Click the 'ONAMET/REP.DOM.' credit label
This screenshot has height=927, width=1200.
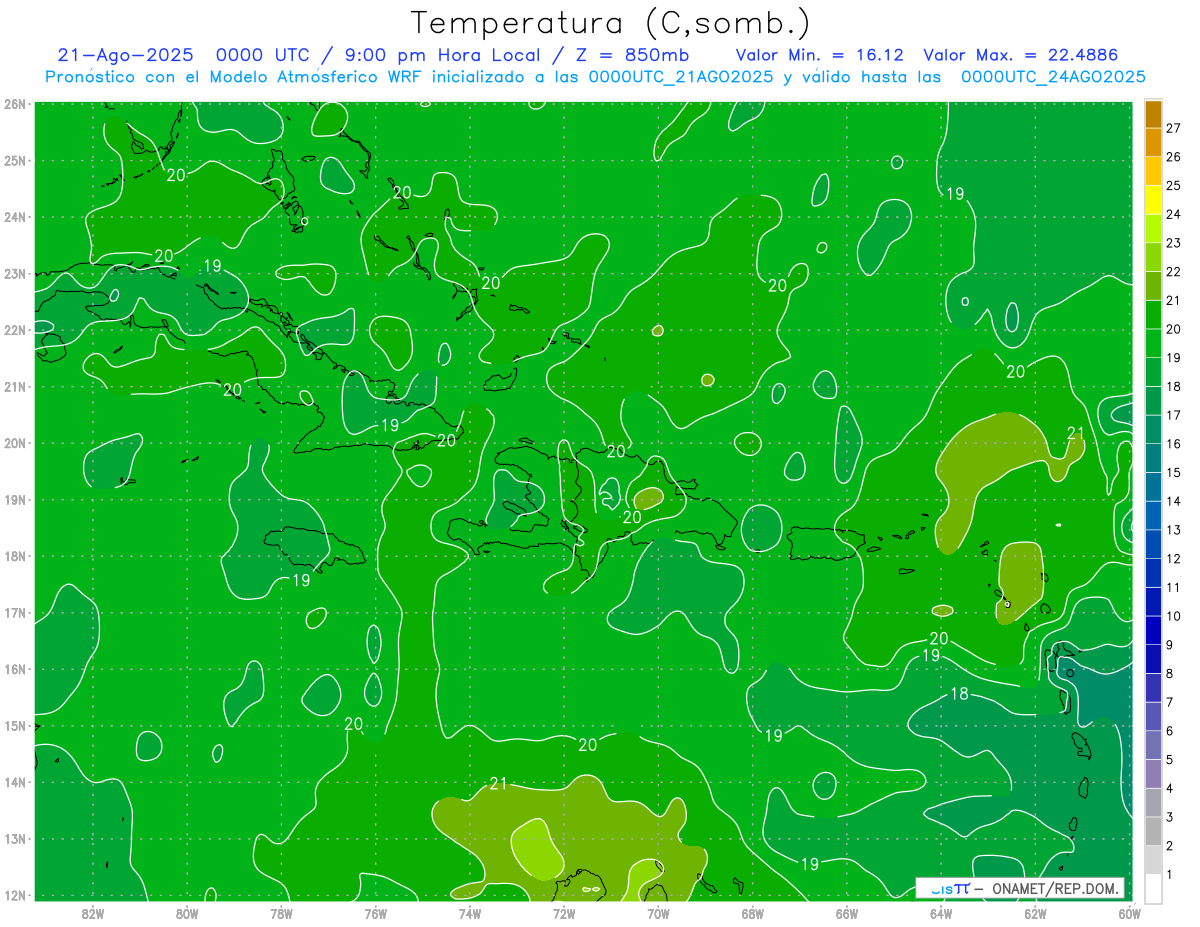click(x=1056, y=888)
